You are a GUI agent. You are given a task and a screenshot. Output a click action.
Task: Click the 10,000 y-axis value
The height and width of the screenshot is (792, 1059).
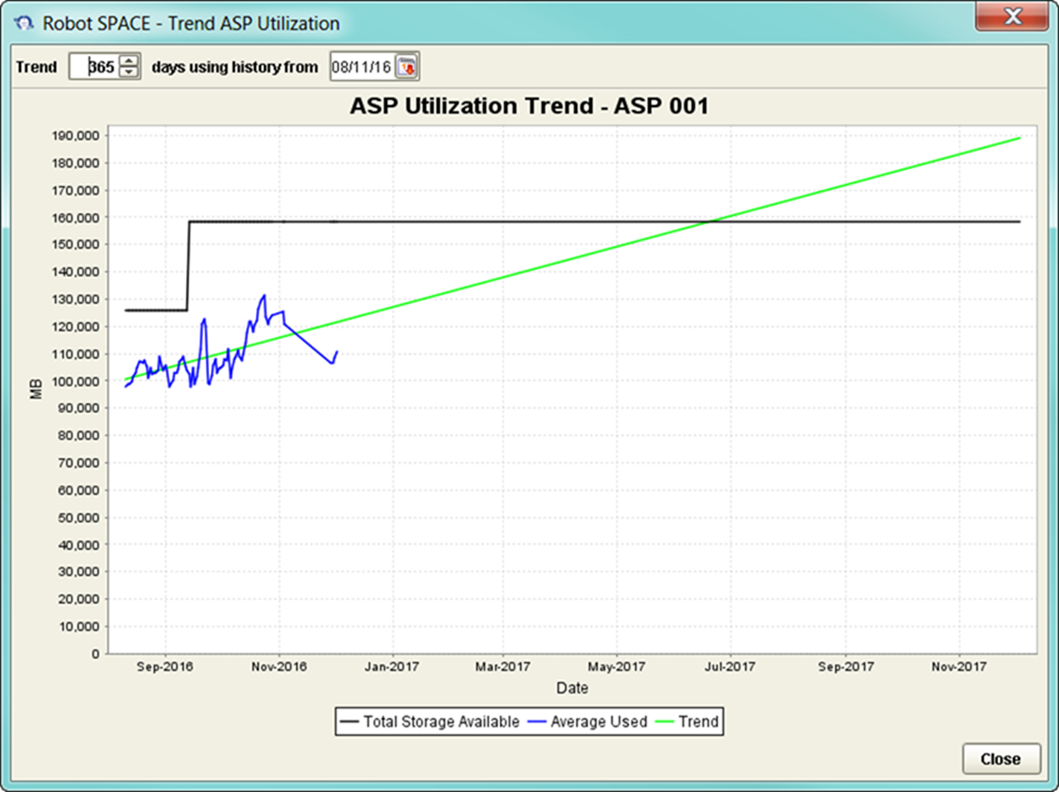tap(78, 626)
